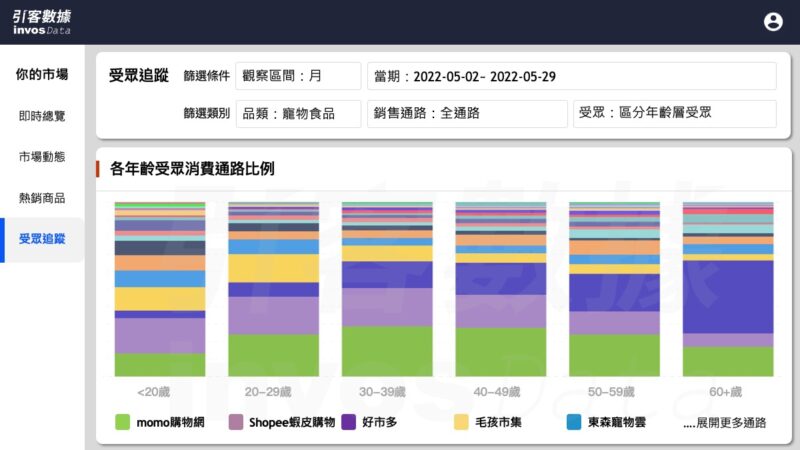Viewport: 800px width, 450px height.
Task: Toggle the 毛孩市集 yellow legend swatch
Action: point(461,422)
